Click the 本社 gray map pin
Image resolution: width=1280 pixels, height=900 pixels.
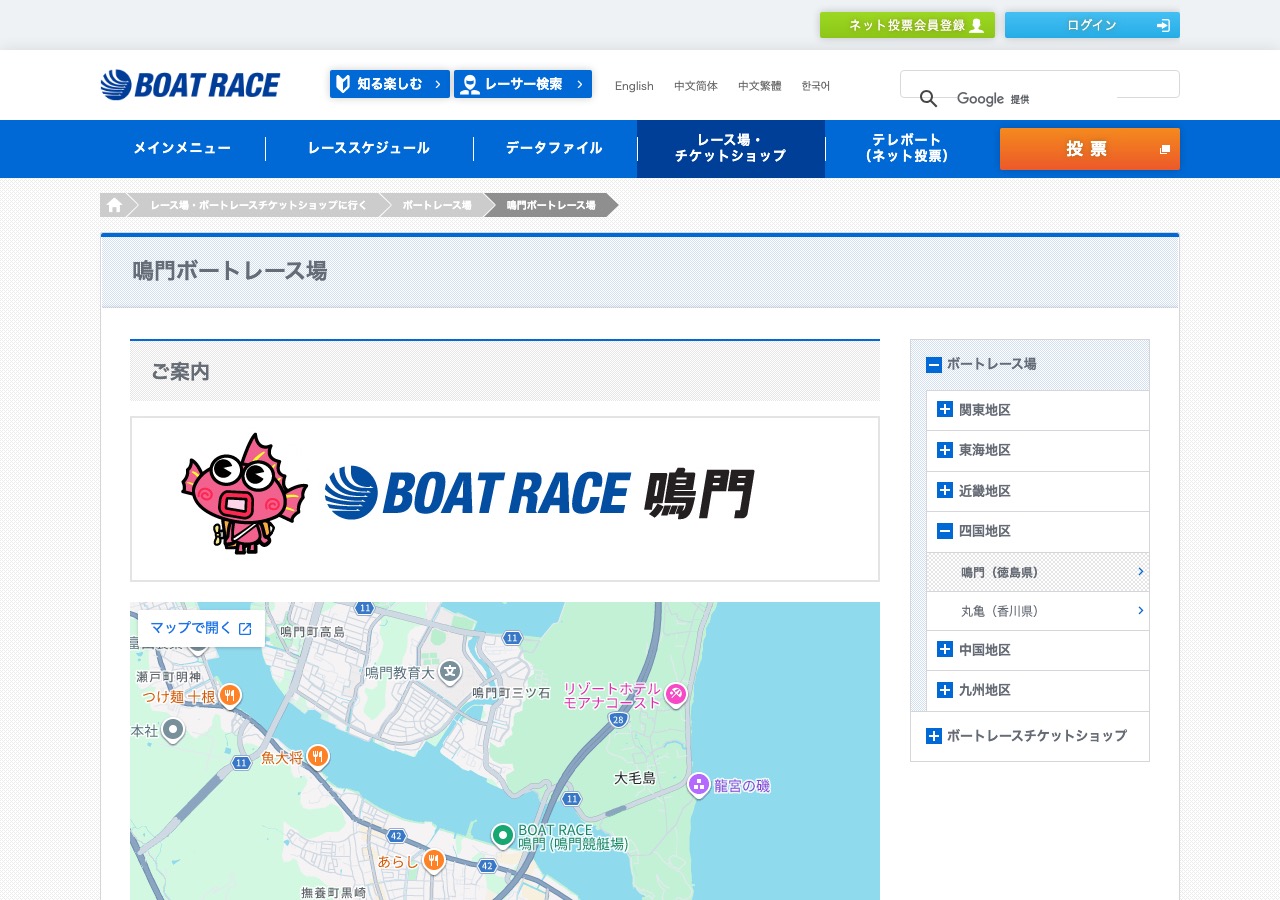(173, 730)
